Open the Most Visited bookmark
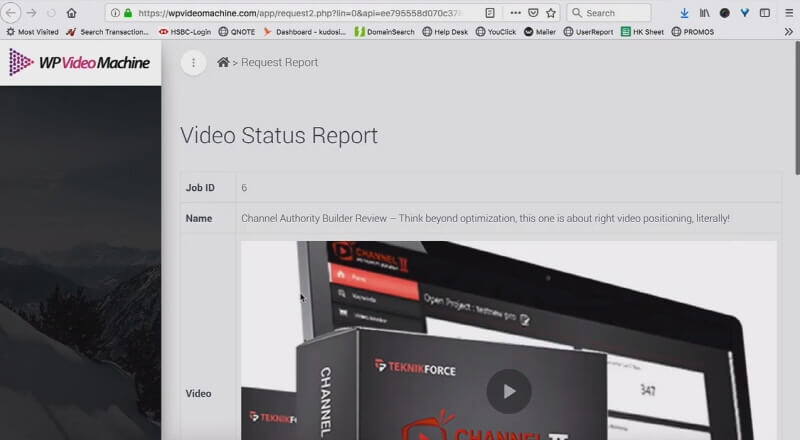The height and width of the screenshot is (440, 800). pyautogui.click(x=32, y=32)
